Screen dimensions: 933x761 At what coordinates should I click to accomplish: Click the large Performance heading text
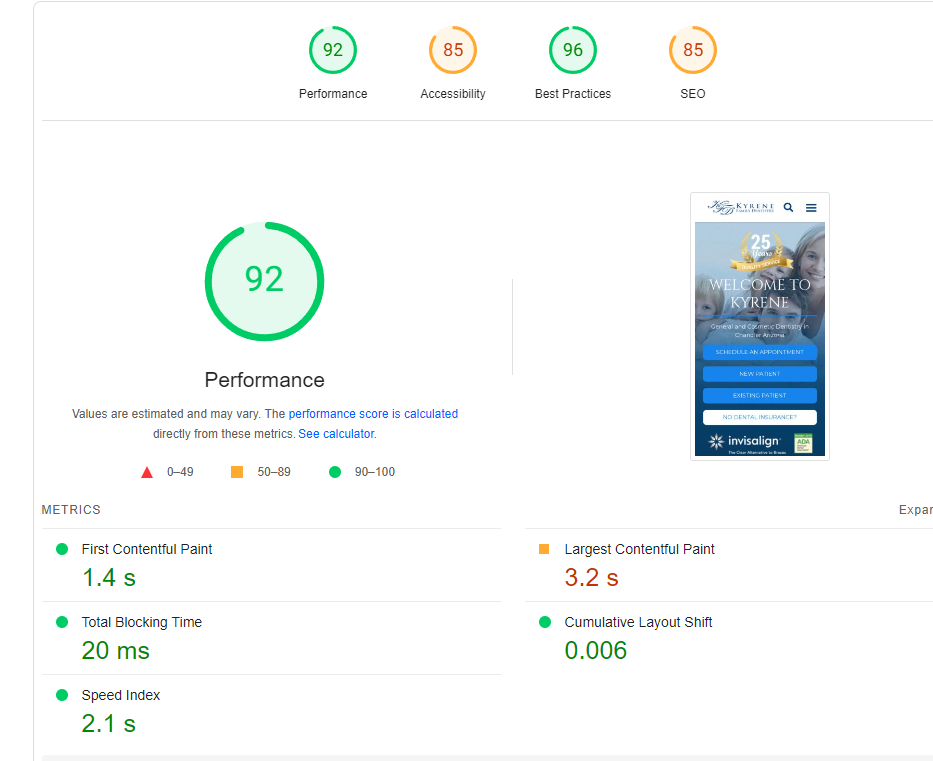point(265,380)
